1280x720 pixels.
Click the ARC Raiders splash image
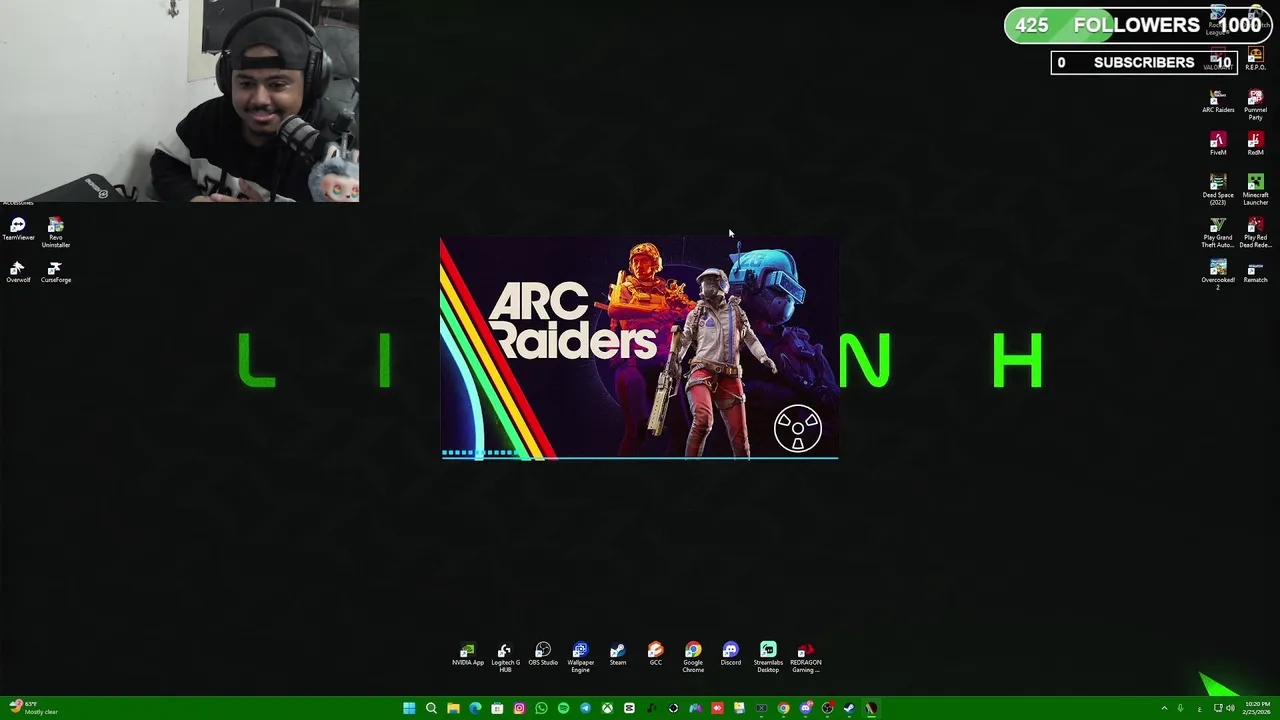point(639,349)
